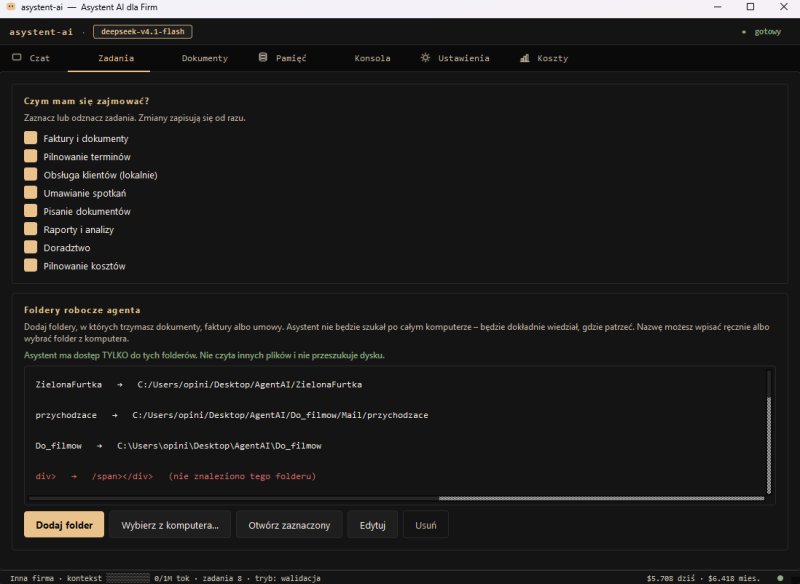
Task: Click the Usuń button
Action: coord(426,525)
